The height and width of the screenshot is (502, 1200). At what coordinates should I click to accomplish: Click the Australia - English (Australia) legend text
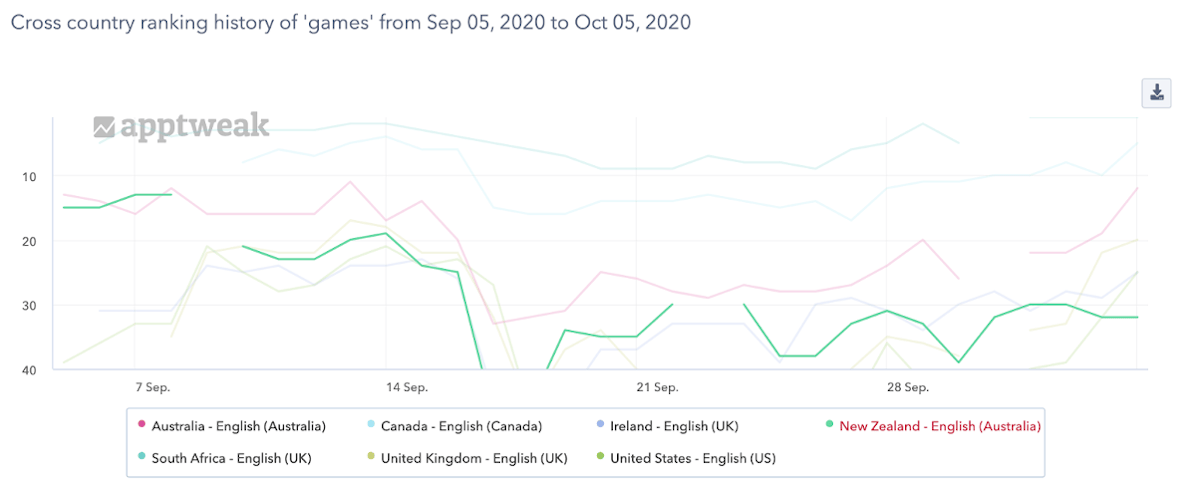[239, 426]
